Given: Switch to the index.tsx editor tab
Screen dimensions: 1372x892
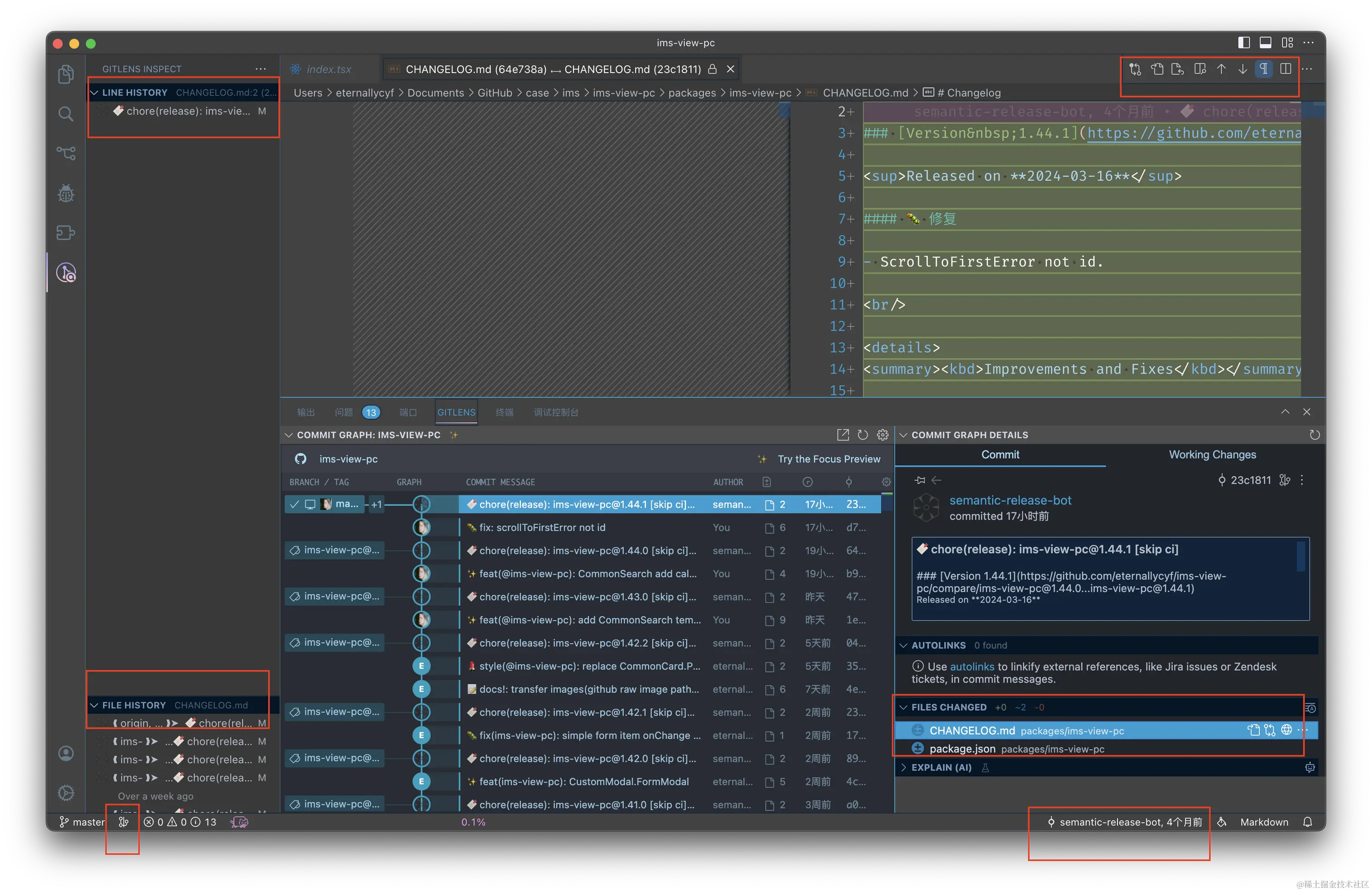Looking at the screenshot, I should pyautogui.click(x=328, y=69).
